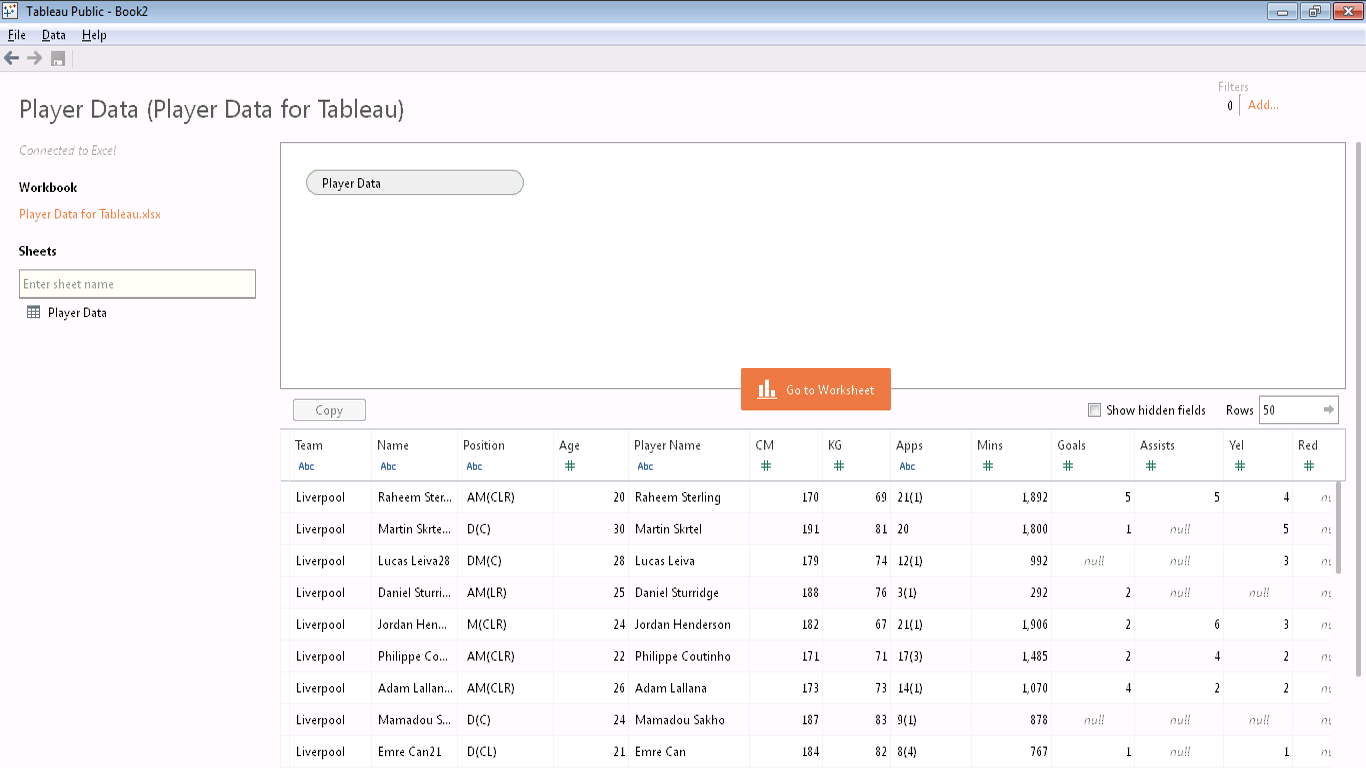The width and height of the screenshot is (1366, 768).
Task: Click the Age column header
Action: tap(569, 445)
